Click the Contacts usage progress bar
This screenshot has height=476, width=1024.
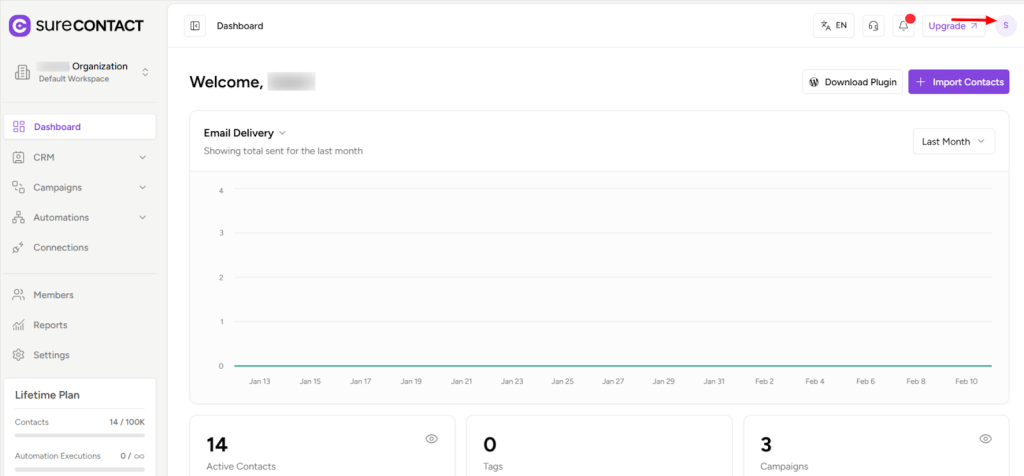[80, 436]
